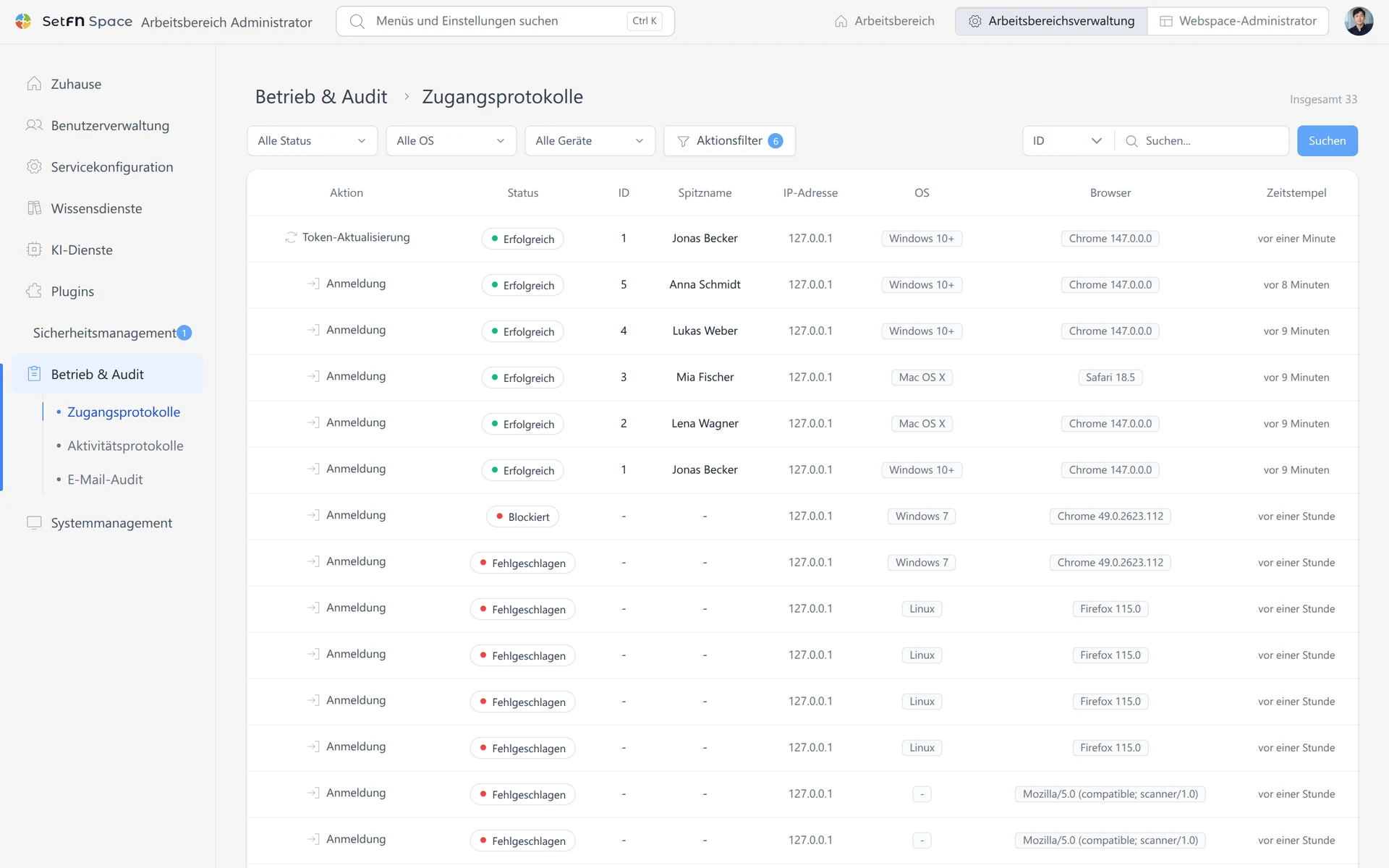
Task: Open the Alle Status dropdown
Action: 312,141
